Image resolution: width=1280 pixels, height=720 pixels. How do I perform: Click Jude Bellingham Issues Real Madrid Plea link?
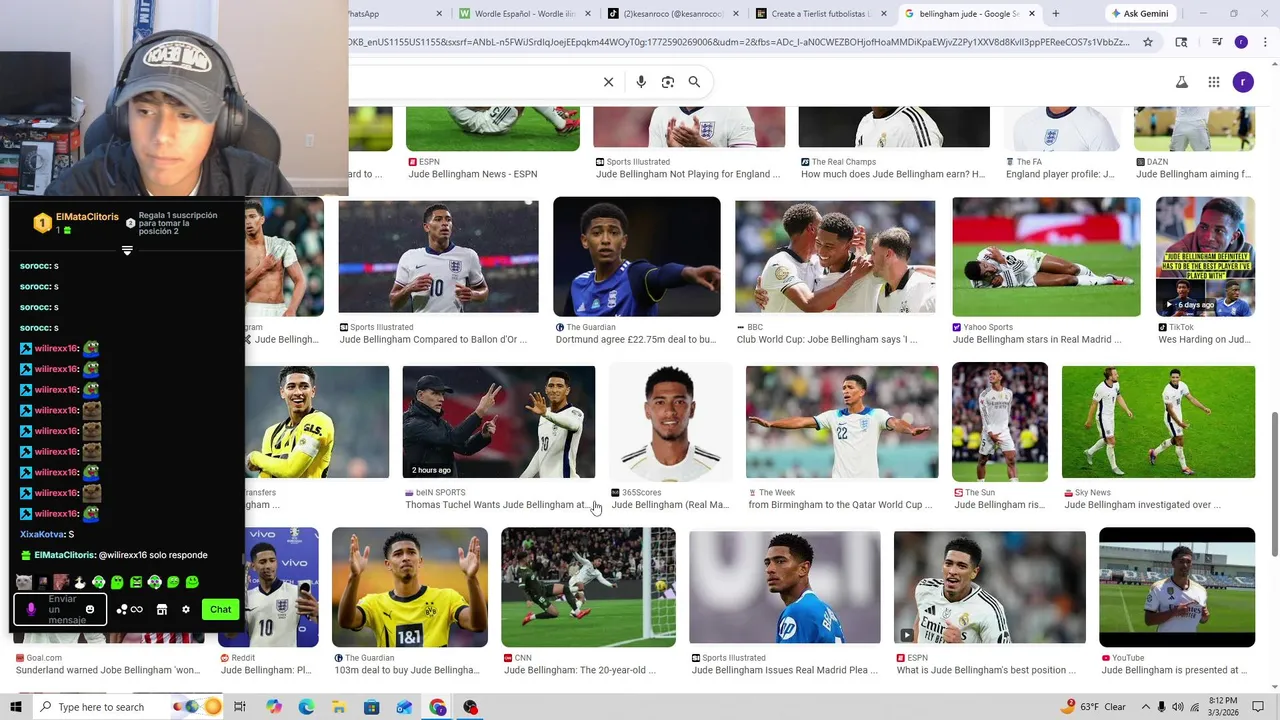point(785,670)
